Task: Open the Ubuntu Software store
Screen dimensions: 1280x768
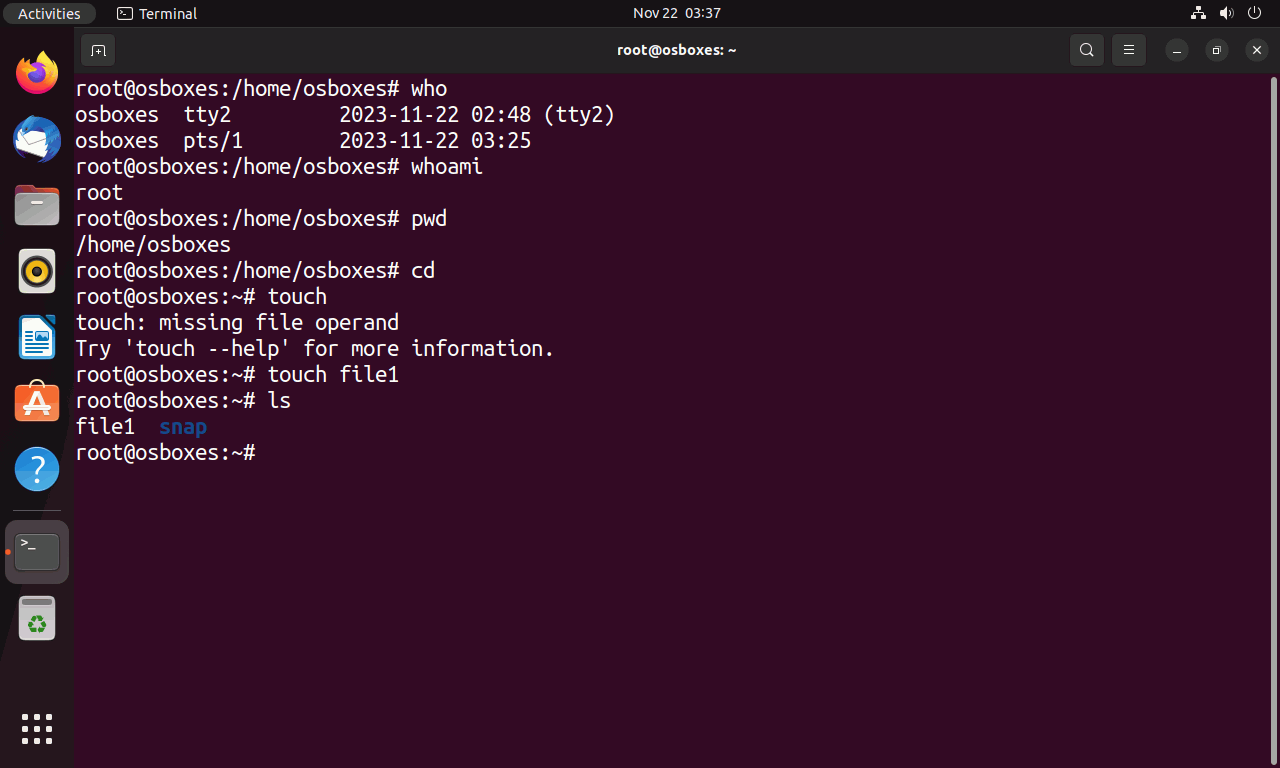Action: 37,403
